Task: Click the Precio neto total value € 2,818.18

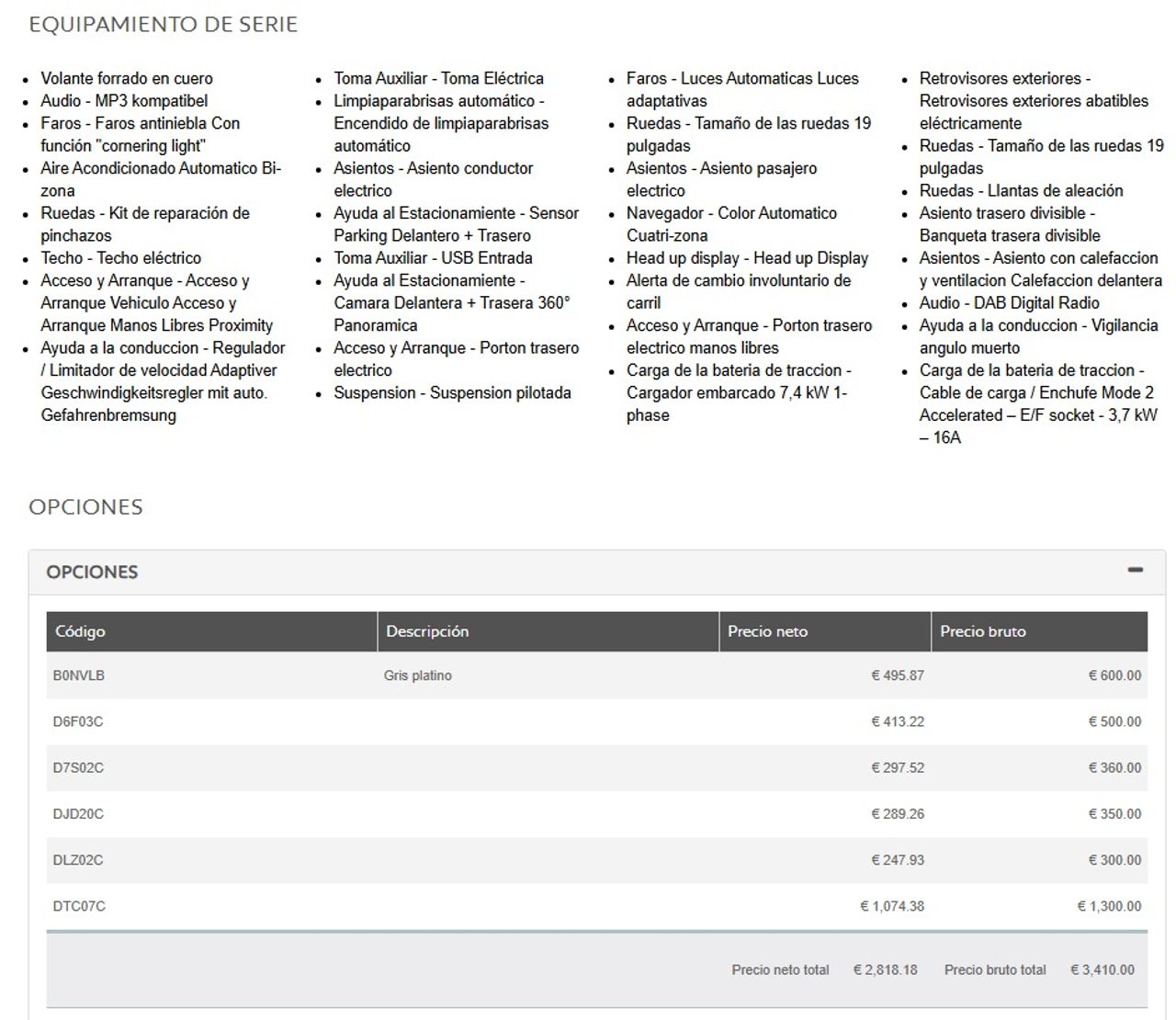Action: [x=885, y=969]
